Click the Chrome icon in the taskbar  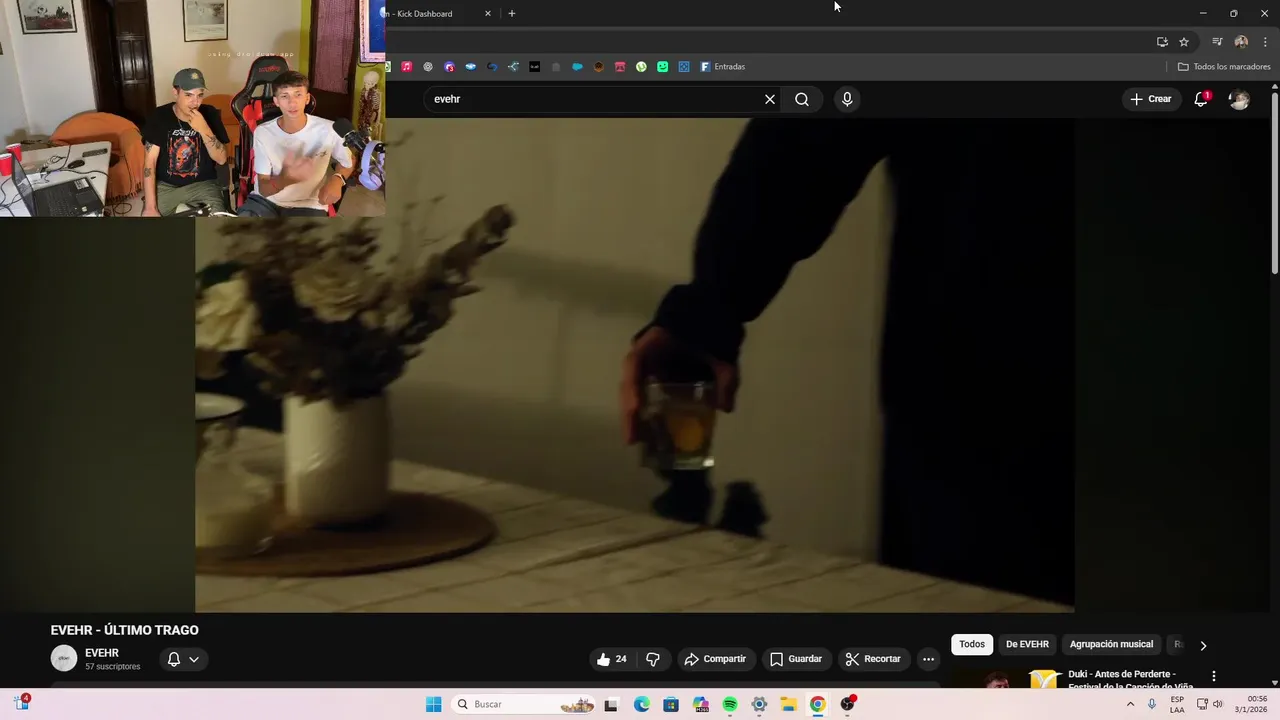[818, 704]
